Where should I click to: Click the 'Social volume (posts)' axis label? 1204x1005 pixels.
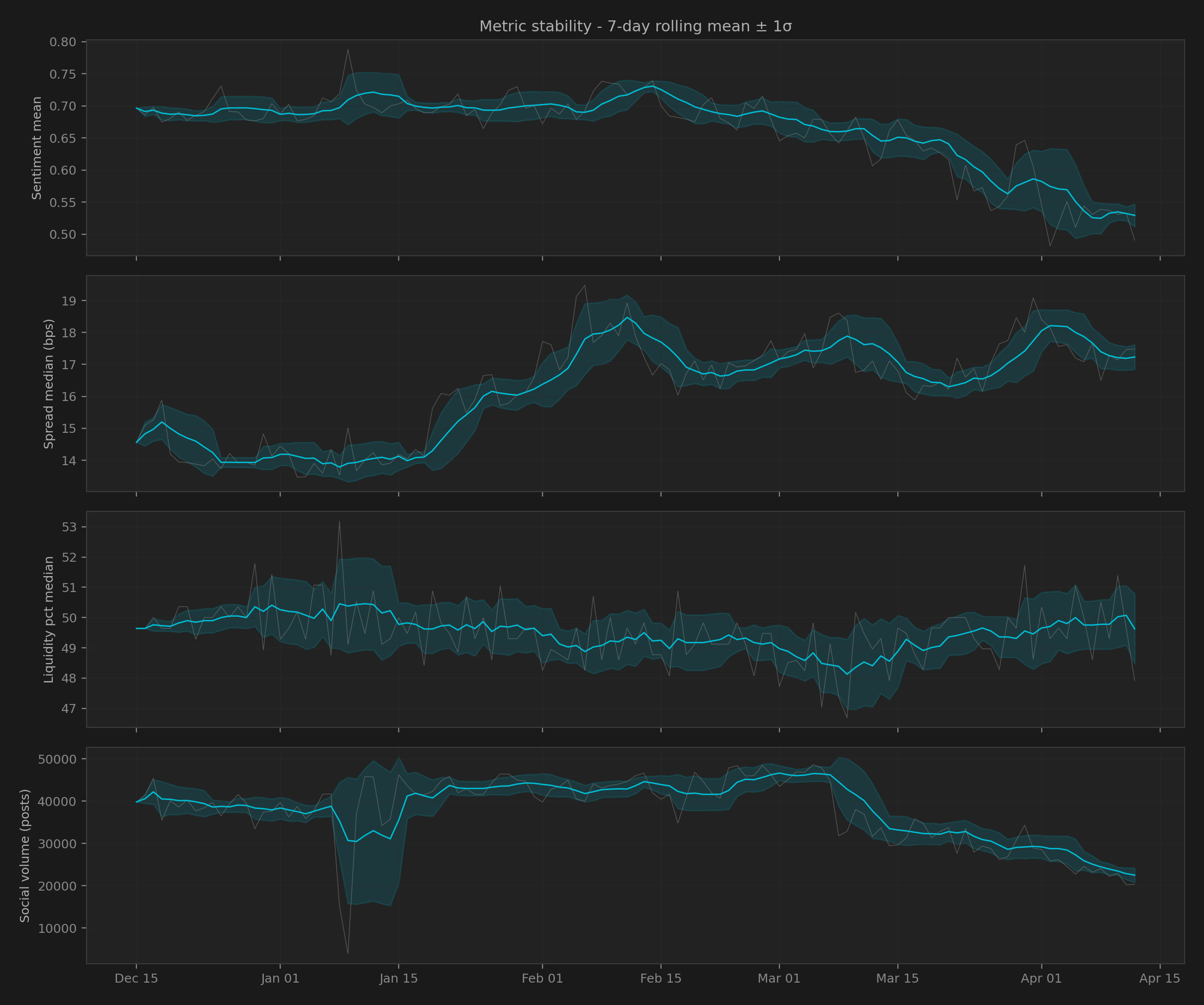(25, 855)
